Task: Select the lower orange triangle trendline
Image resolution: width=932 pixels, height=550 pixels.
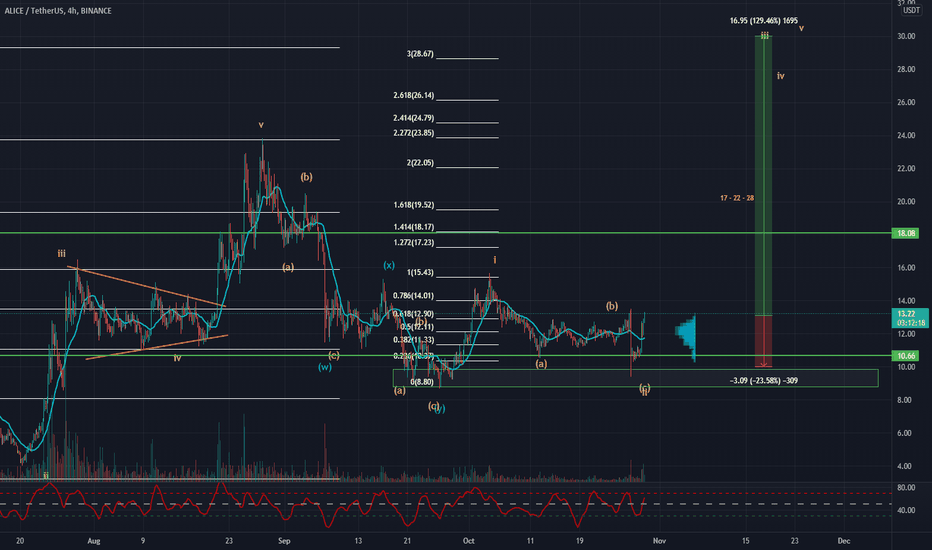Action: pos(156,347)
